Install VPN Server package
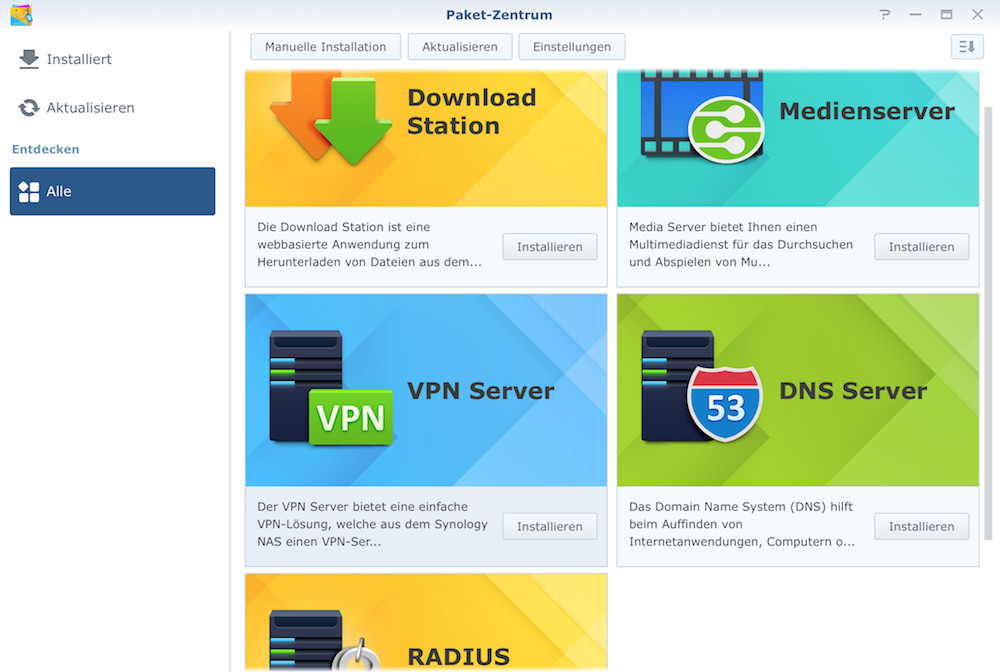The image size is (1000, 672). pyautogui.click(x=550, y=527)
